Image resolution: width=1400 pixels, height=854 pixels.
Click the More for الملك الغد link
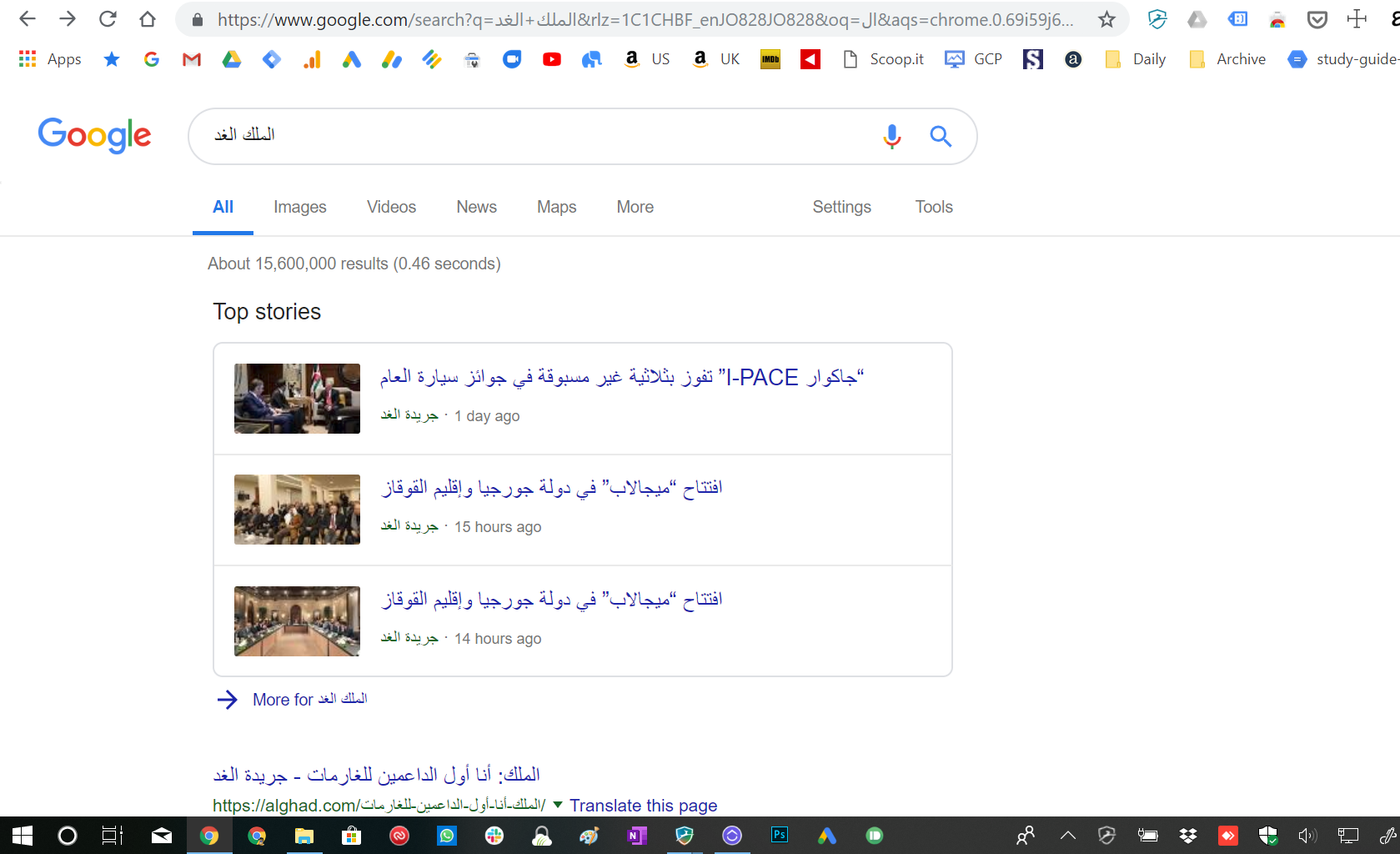pyautogui.click(x=309, y=699)
